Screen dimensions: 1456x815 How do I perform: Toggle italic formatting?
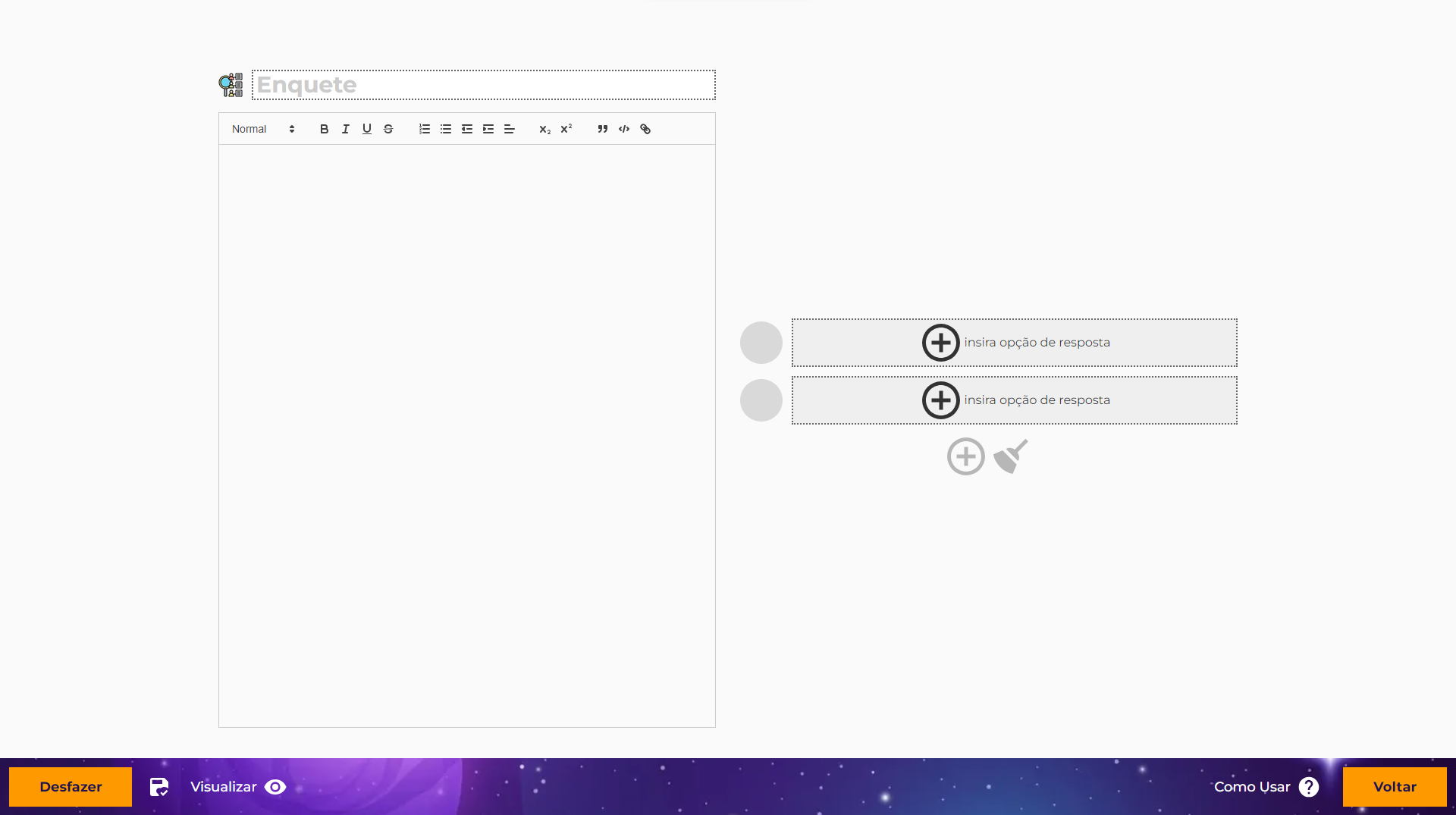pyautogui.click(x=345, y=129)
